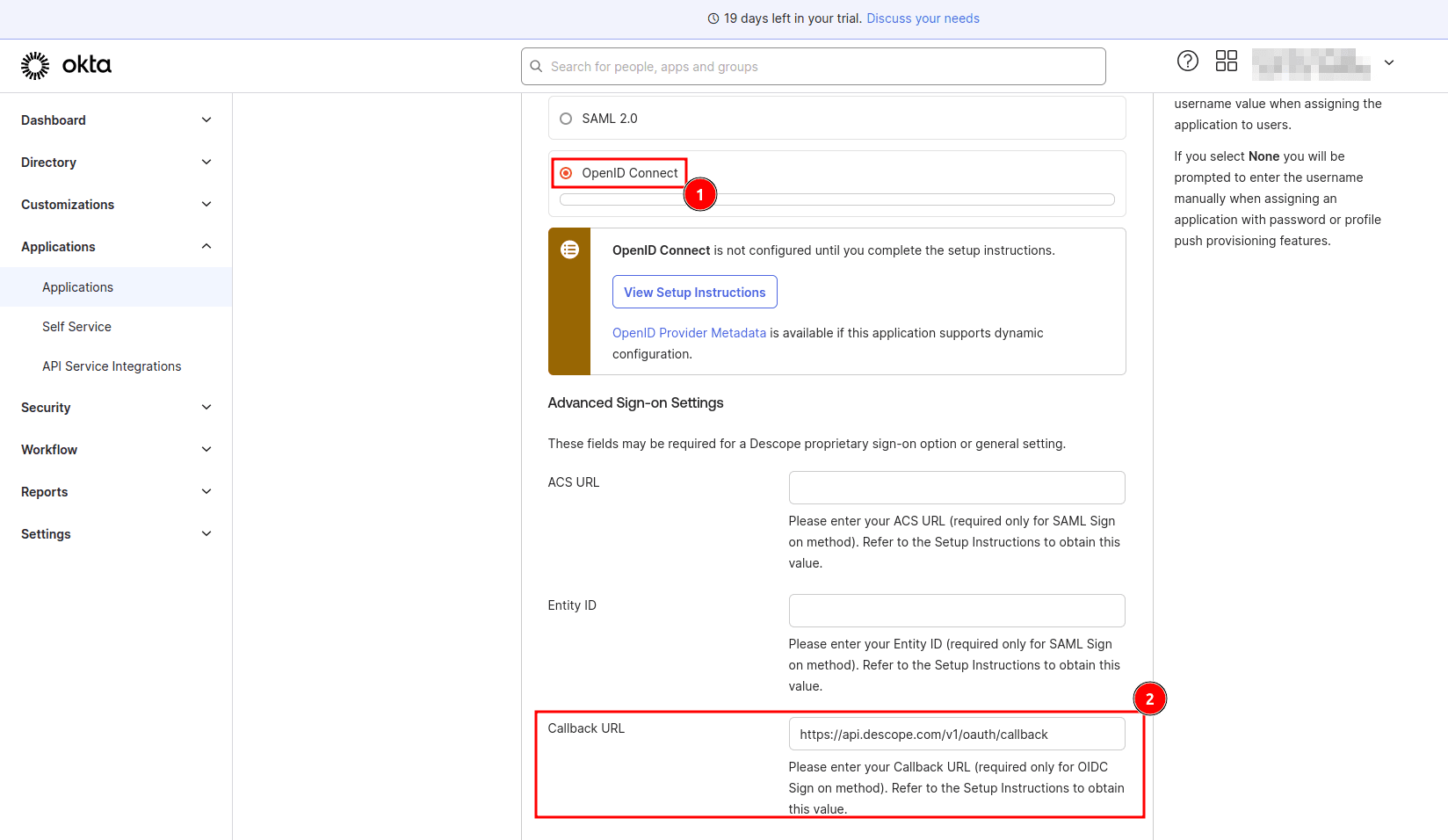1448x840 pixels.
Task: Click the ACS URL input field
Action: coord(956,488)
